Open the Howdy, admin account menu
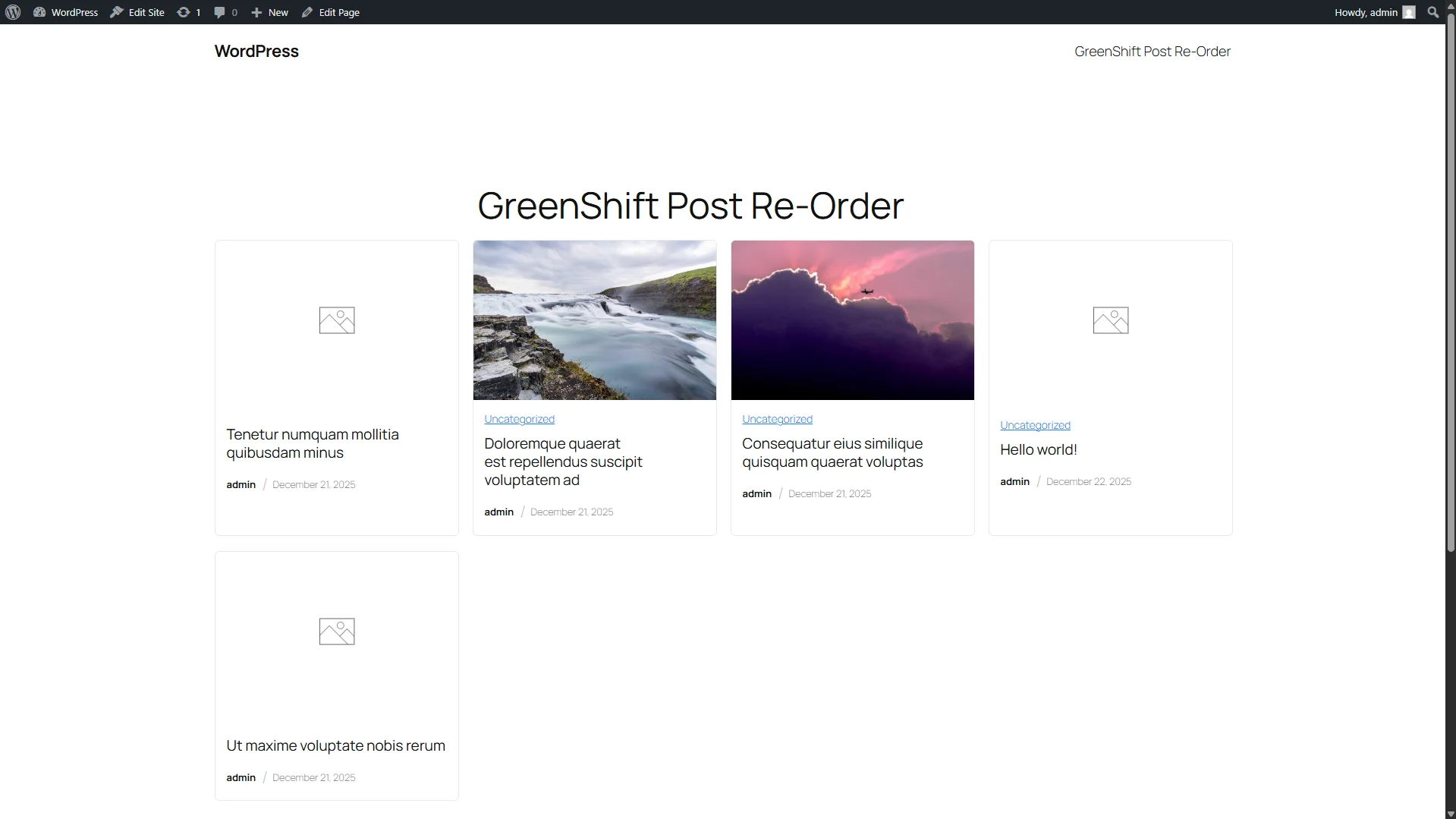The width and height of the screenshot is (1456, 819). [1374, 12]
